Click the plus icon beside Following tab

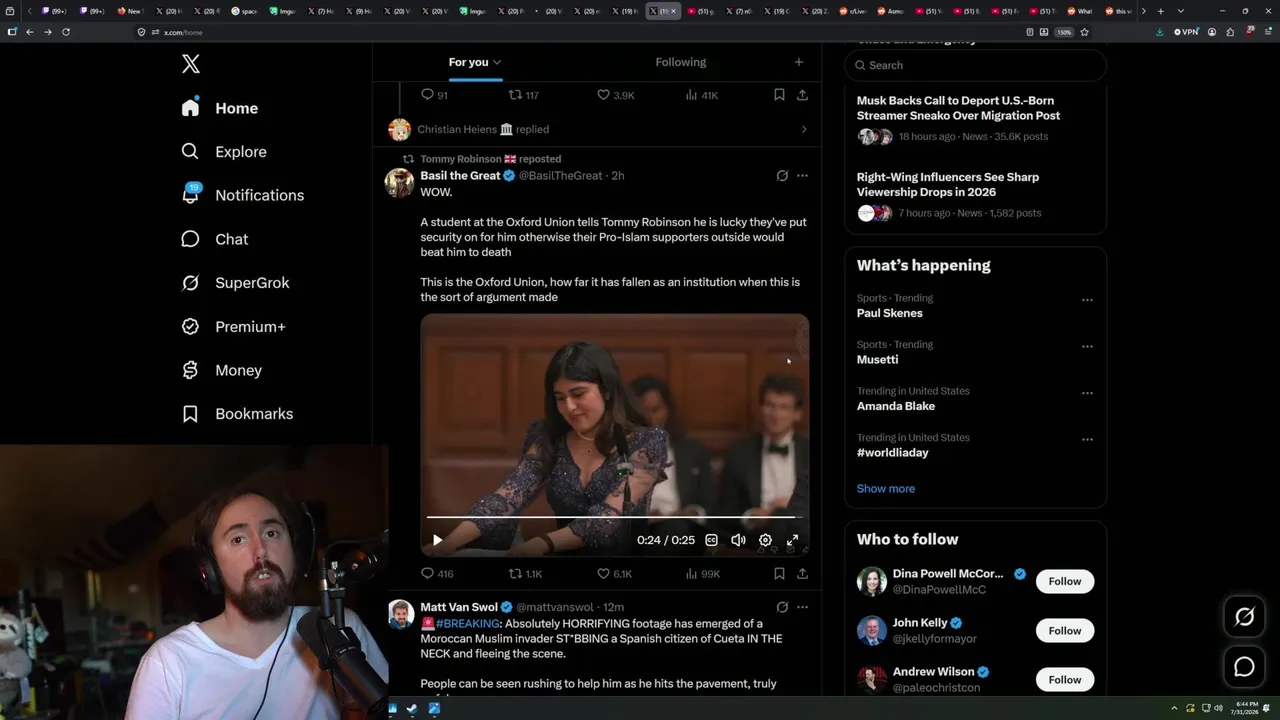(x=798, y=62)
